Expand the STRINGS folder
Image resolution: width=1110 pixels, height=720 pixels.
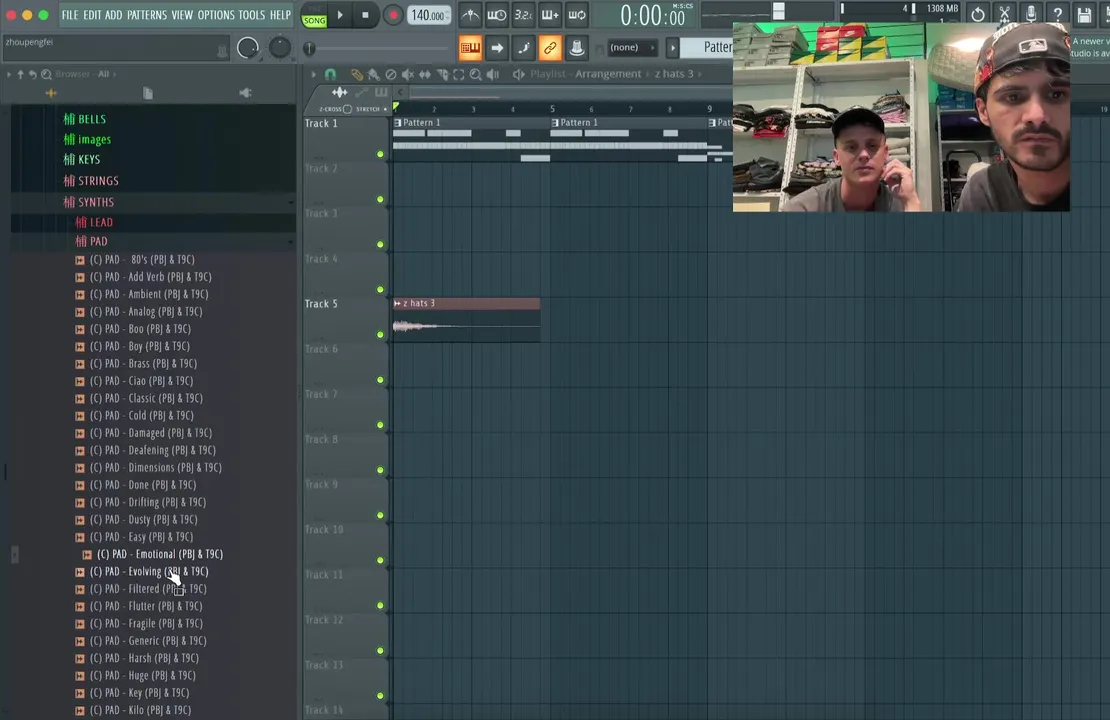click(91, 181)
